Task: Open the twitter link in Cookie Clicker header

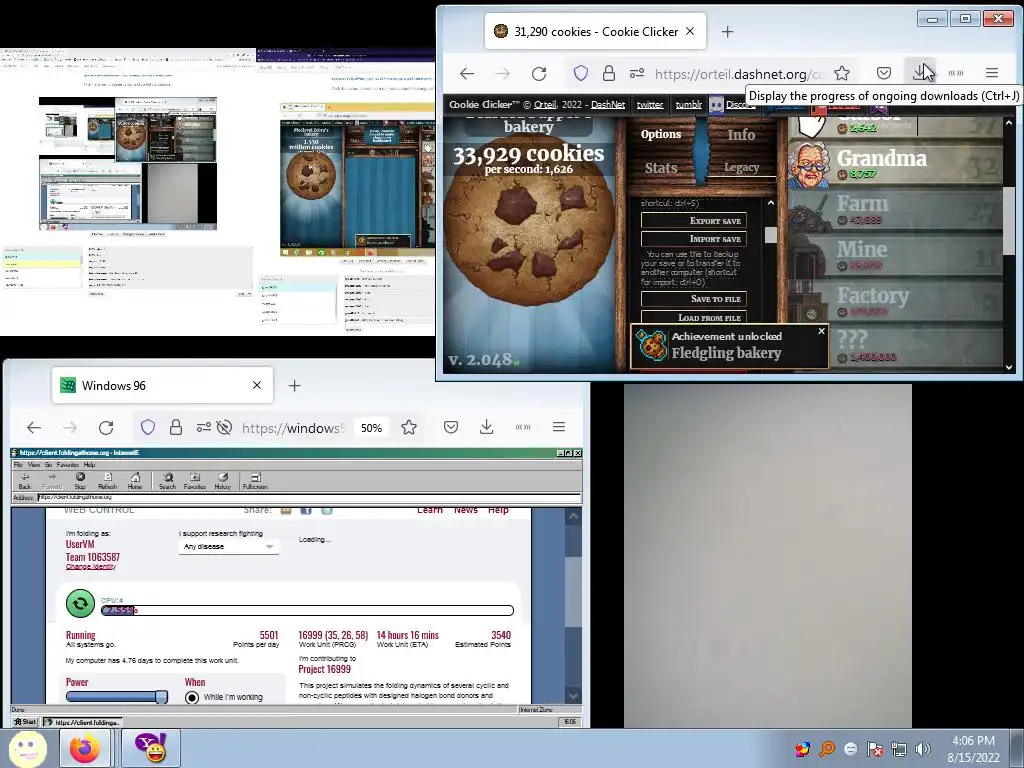Action: [x=649, y=104]
